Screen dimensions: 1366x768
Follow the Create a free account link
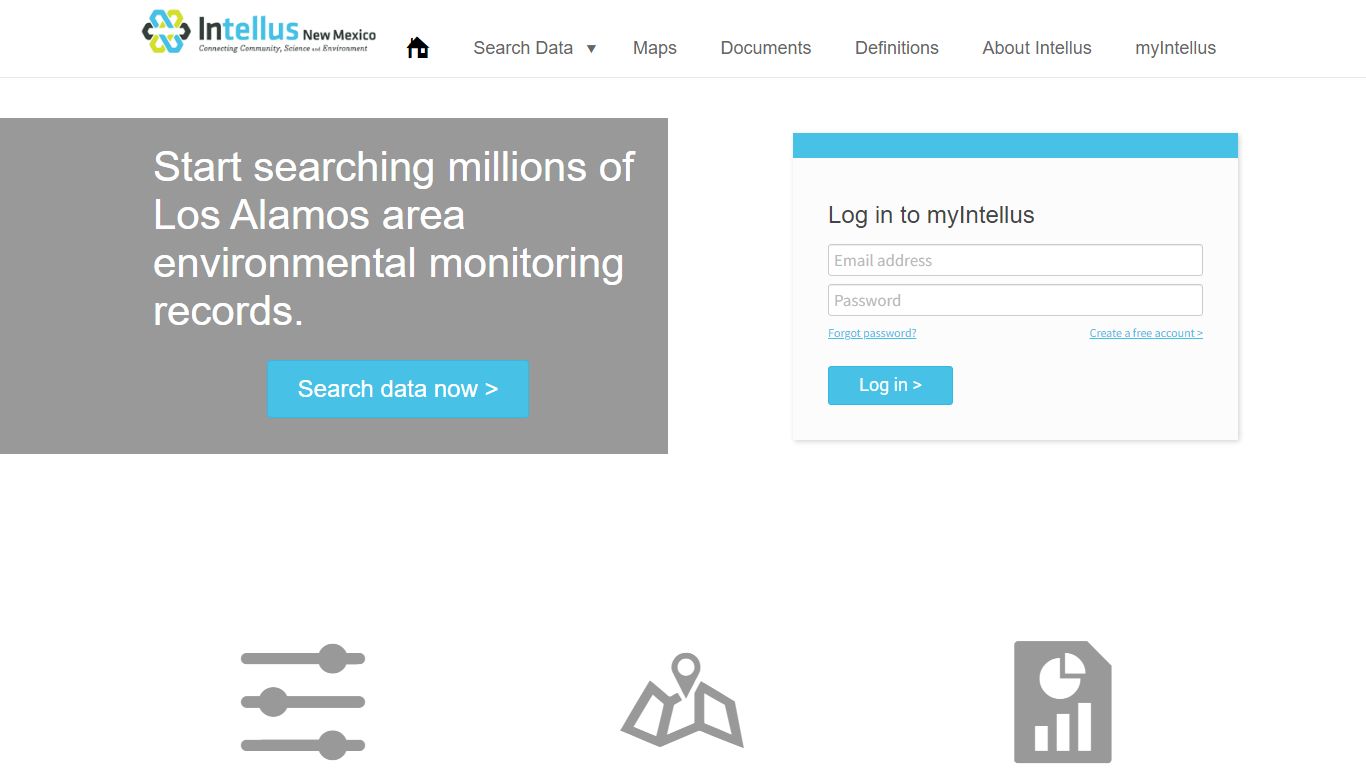[x=1146, y=333]
